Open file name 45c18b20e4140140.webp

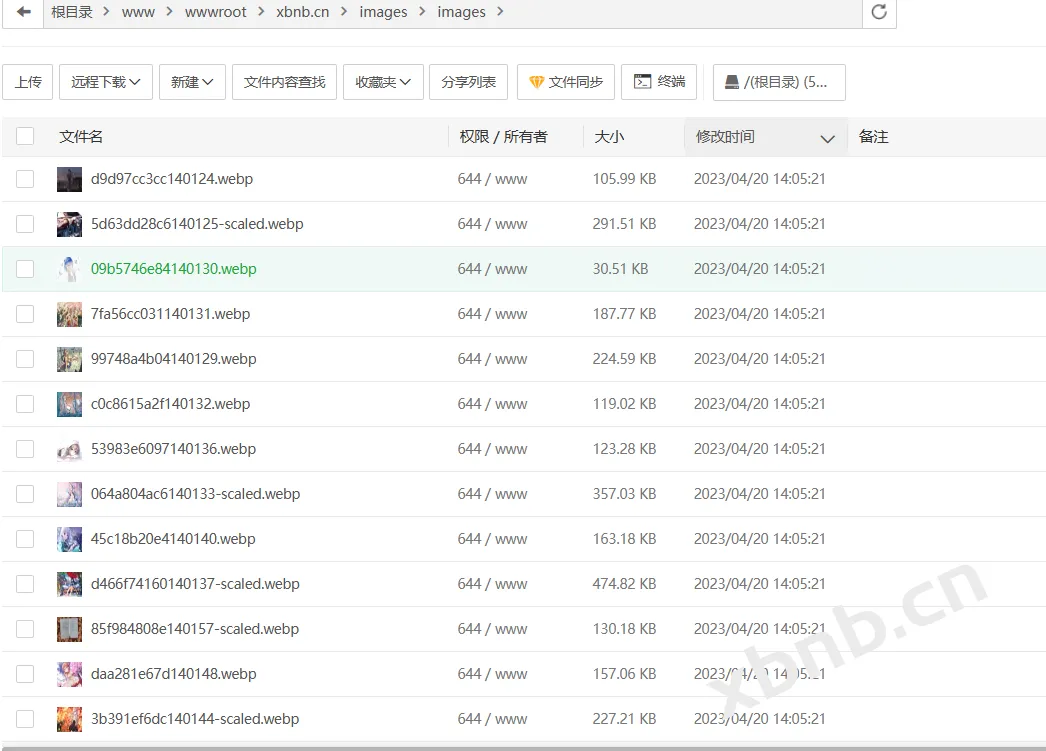(173, 539)
